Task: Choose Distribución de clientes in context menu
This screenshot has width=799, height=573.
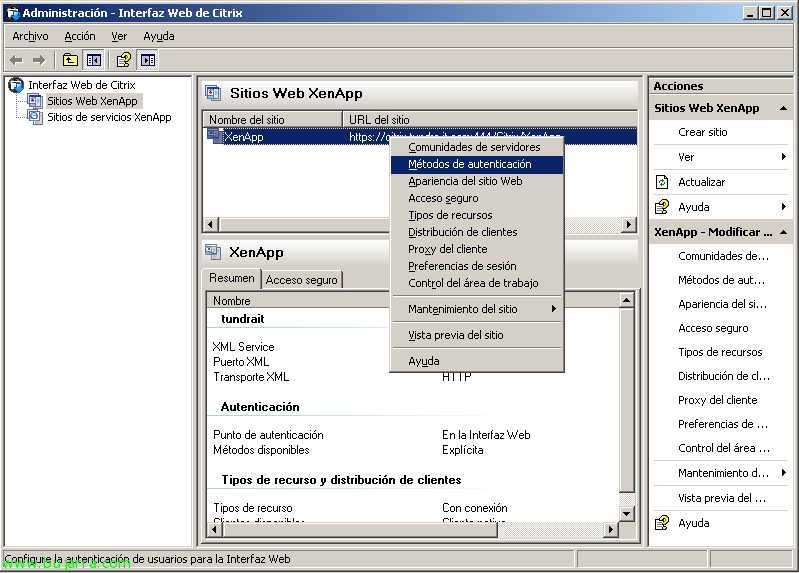Action: click(477, 232)
